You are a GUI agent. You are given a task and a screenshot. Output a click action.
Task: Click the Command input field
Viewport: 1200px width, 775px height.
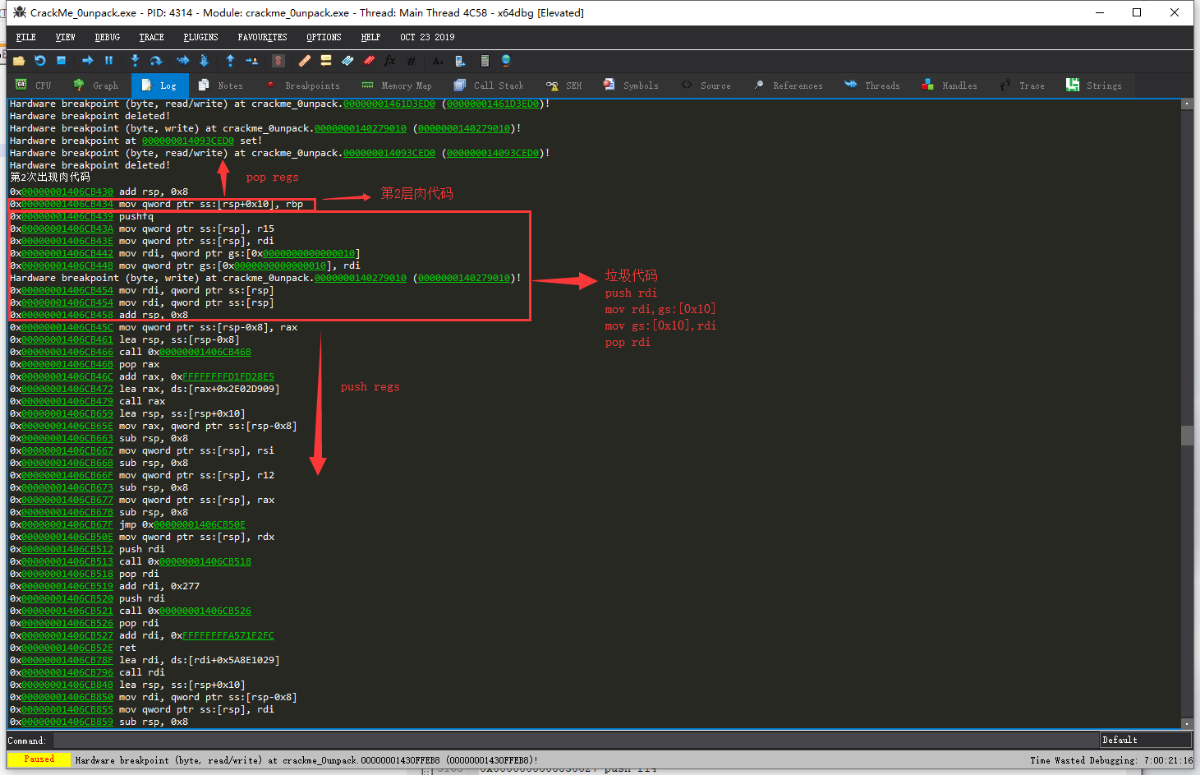click(575, 740)
